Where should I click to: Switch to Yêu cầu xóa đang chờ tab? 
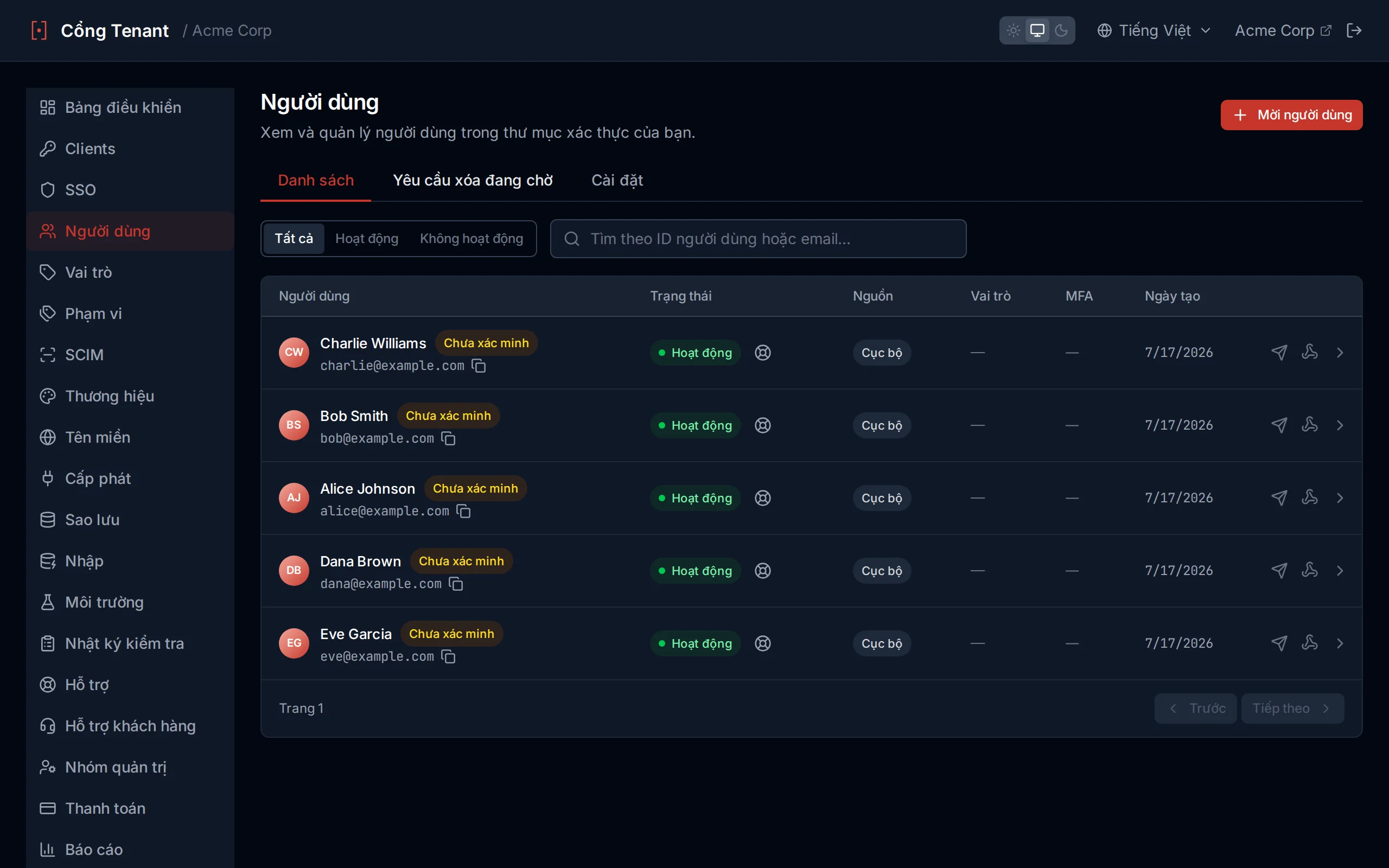tap(473, 180)
